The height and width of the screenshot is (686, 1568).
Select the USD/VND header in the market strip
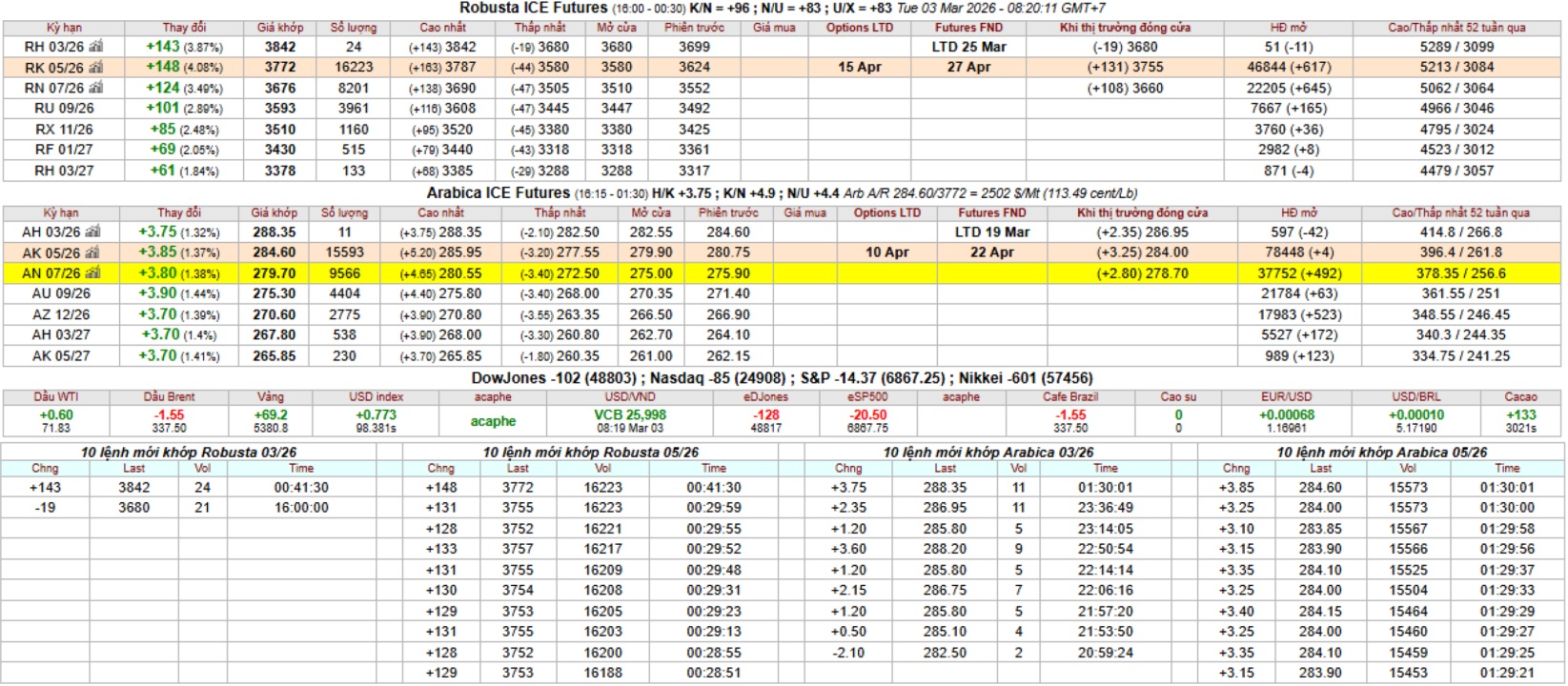629,397
